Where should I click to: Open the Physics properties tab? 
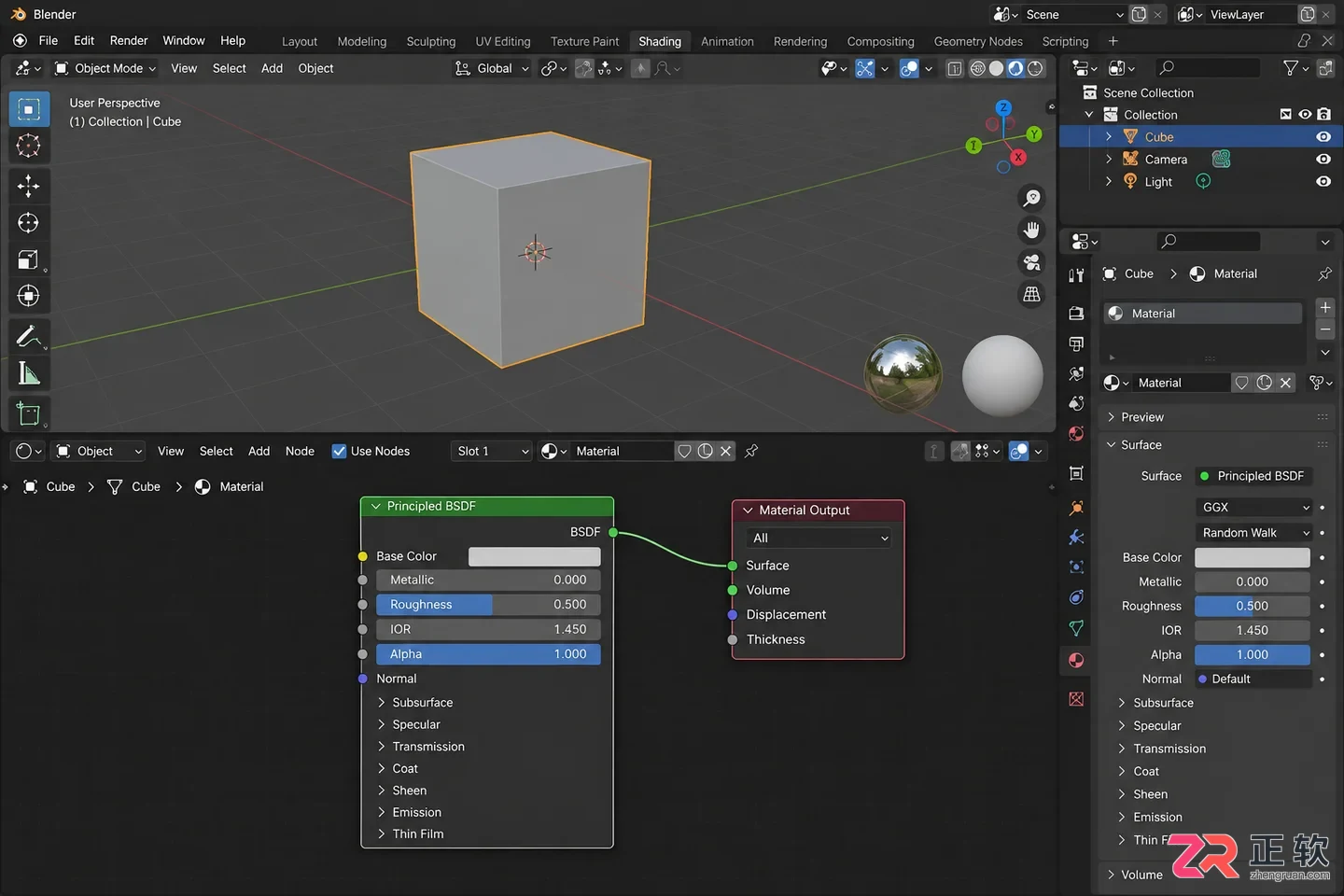1076,597
